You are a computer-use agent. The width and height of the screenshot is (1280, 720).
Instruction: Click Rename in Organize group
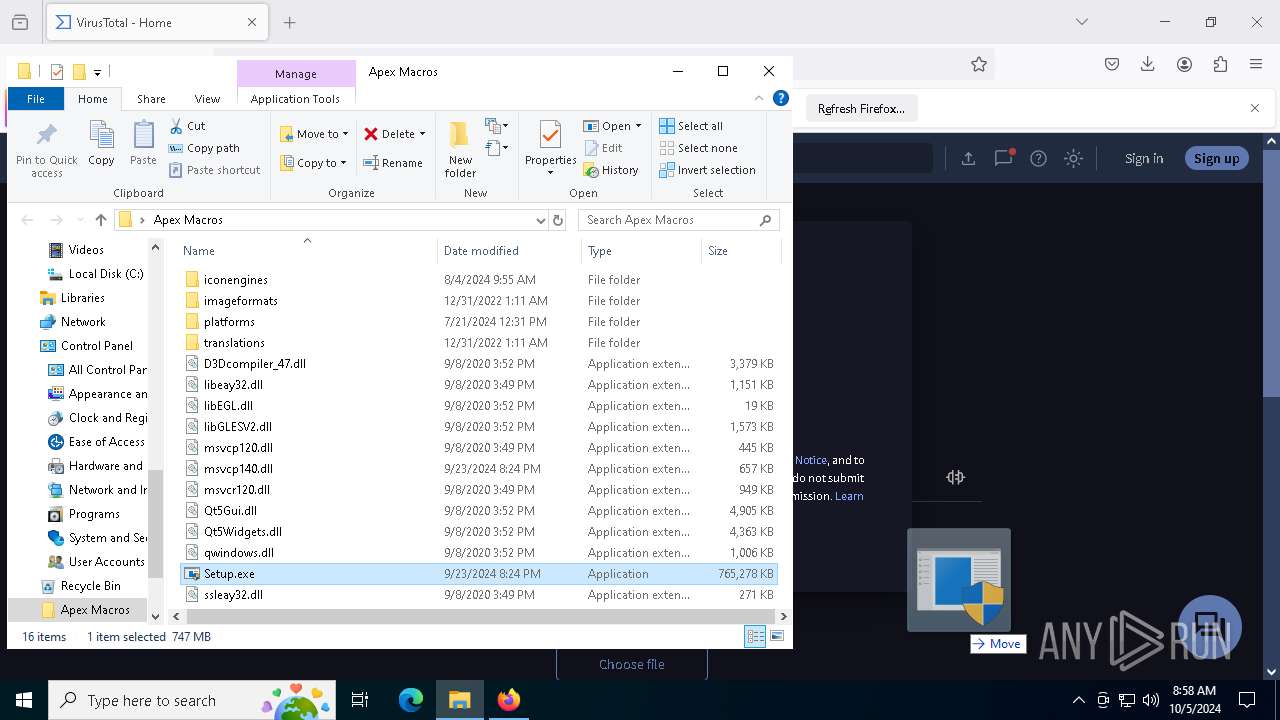392,163
